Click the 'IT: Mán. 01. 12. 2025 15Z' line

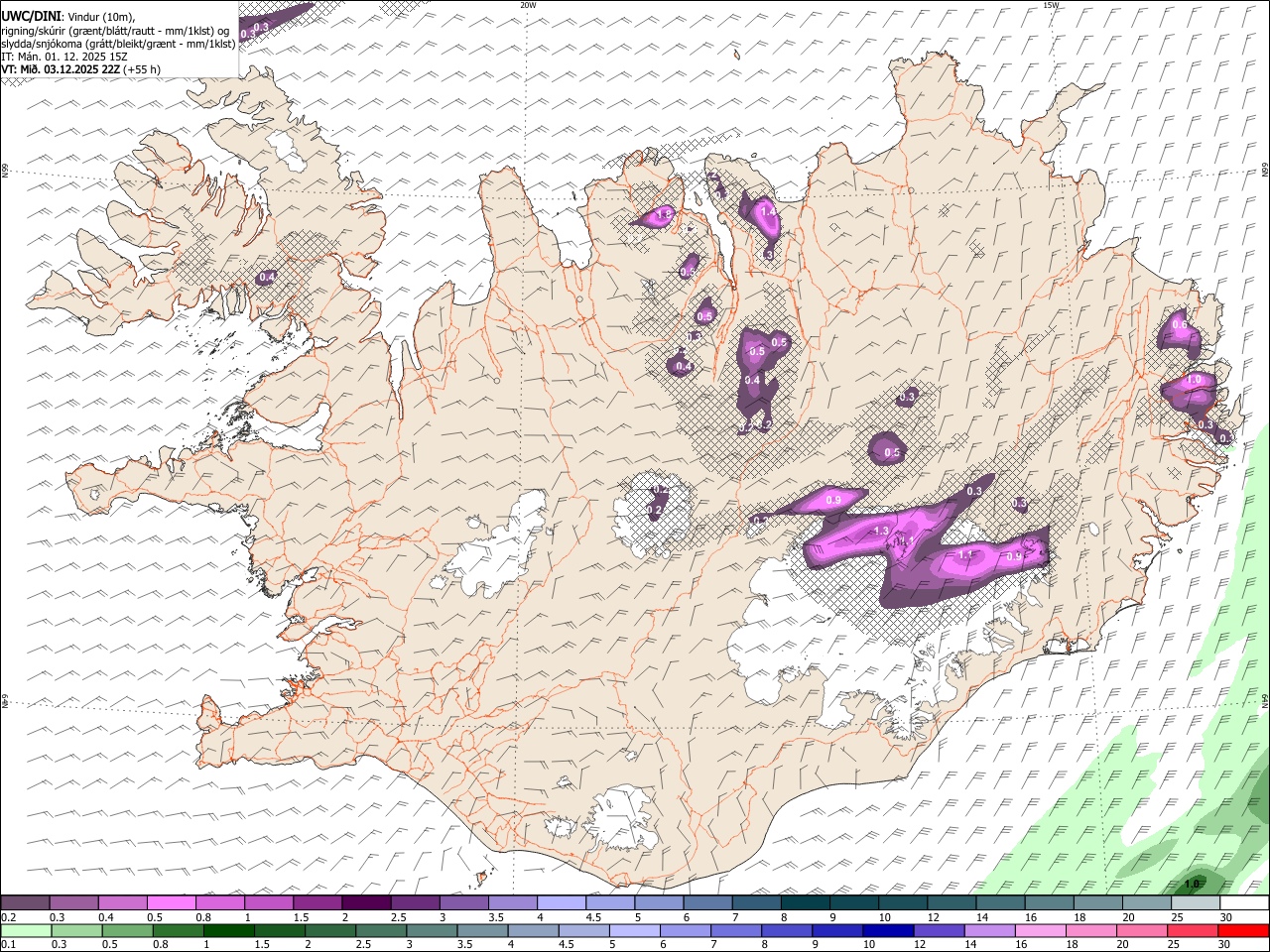[x=63, y=57]
